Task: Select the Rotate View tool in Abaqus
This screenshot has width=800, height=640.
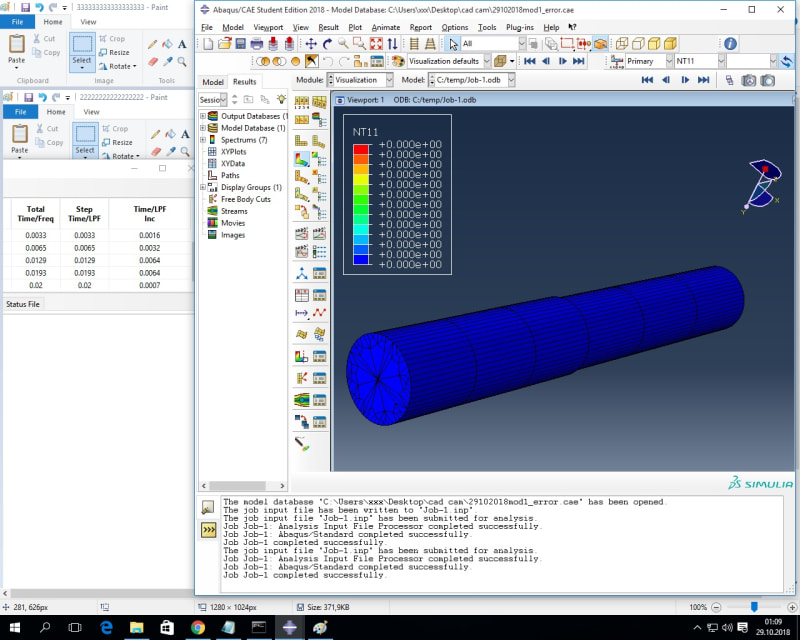Action: click(x=327, y=44)
